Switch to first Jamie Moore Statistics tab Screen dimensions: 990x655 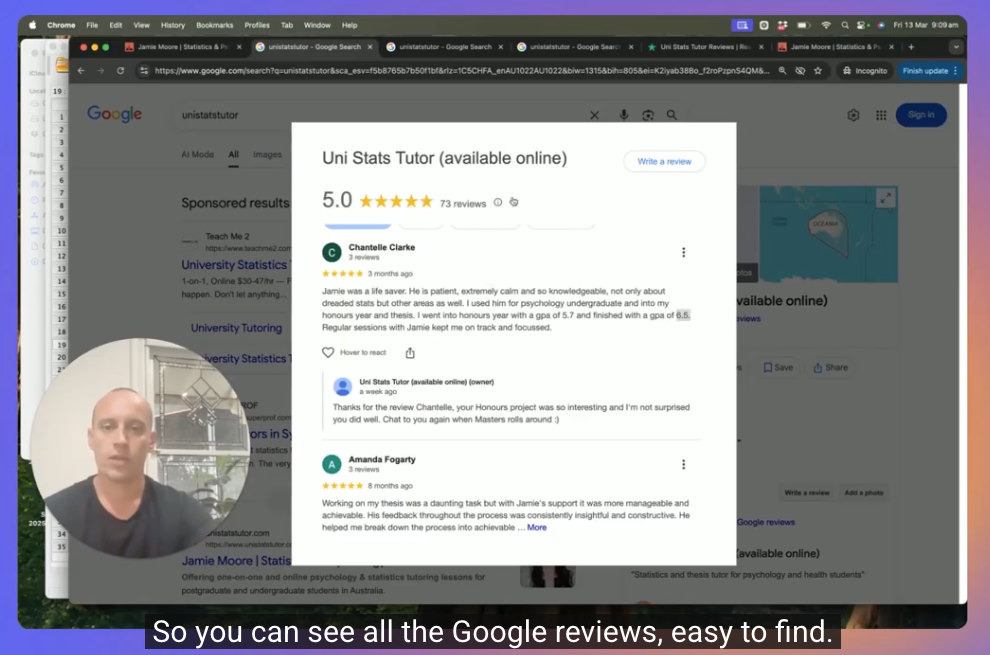182,47
